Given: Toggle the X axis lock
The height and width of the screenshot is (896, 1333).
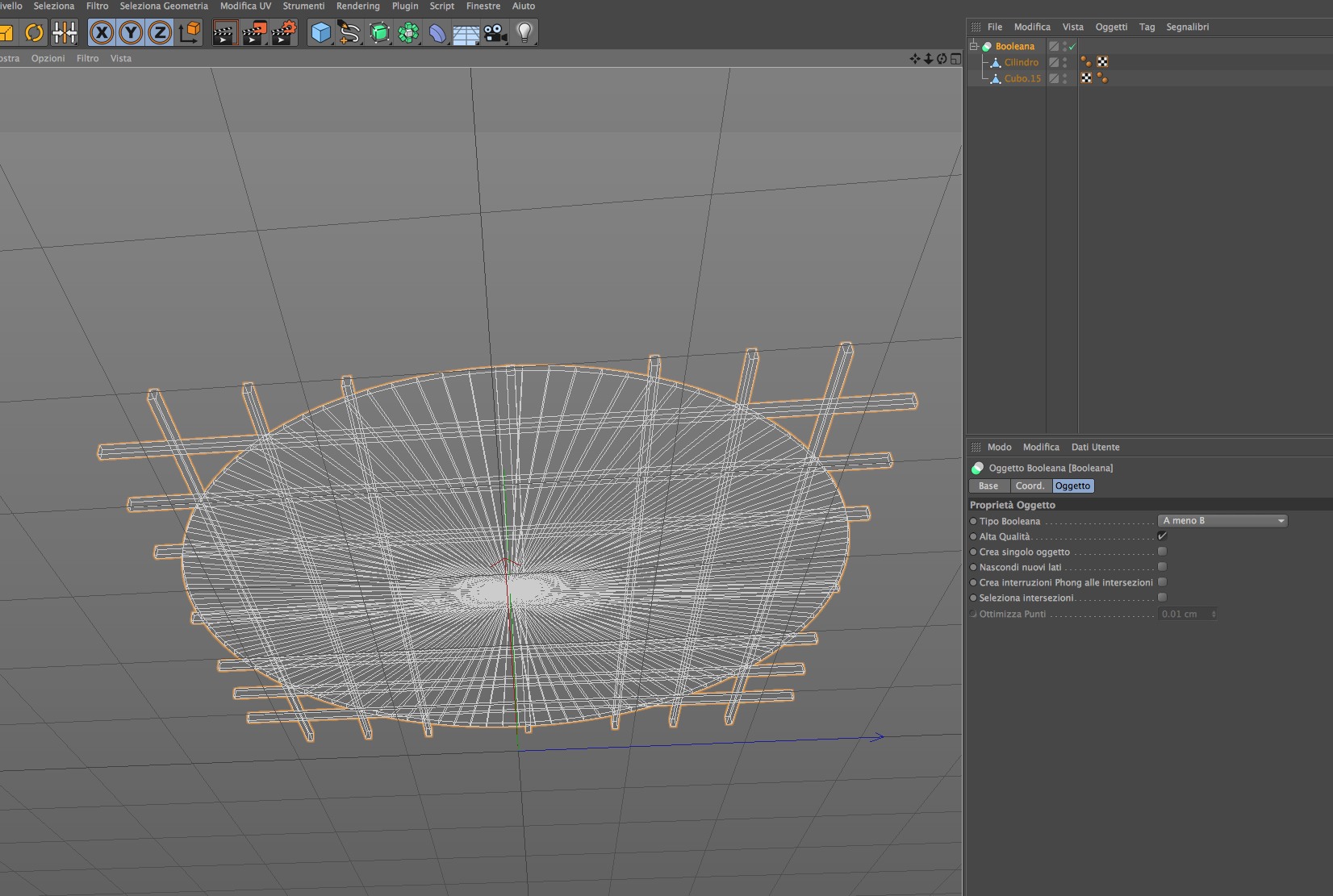Looking at the screenshot, I should pos(102,33).
